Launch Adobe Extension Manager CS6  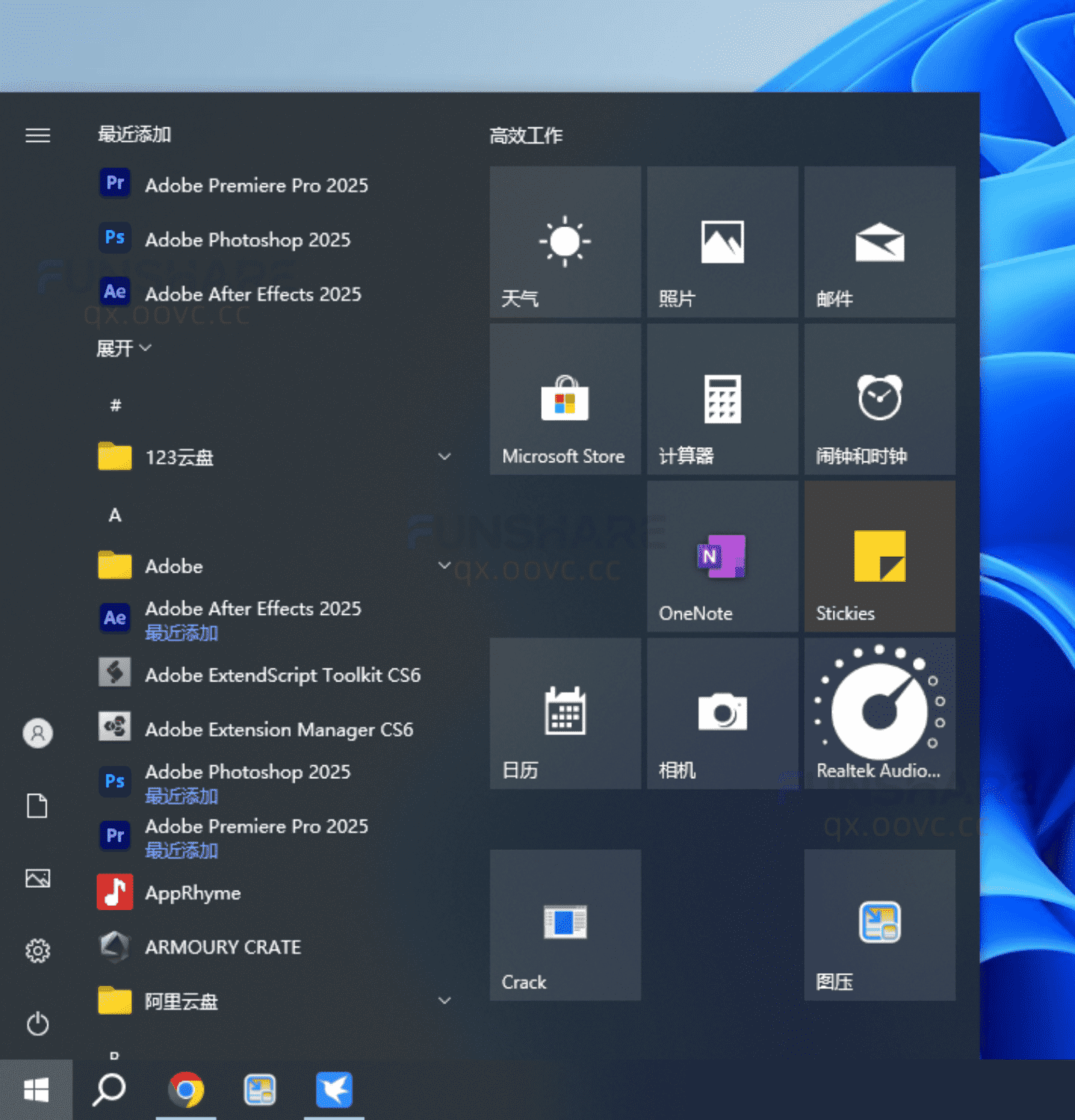279,729
